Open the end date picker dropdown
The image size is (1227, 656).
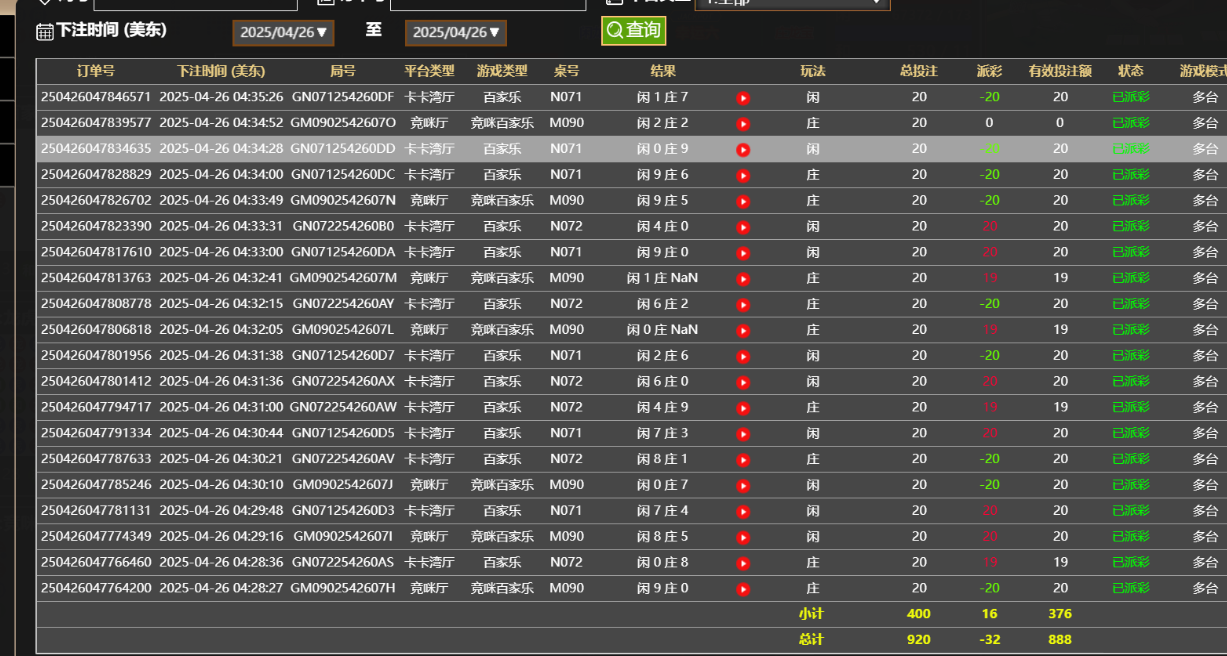455,33
